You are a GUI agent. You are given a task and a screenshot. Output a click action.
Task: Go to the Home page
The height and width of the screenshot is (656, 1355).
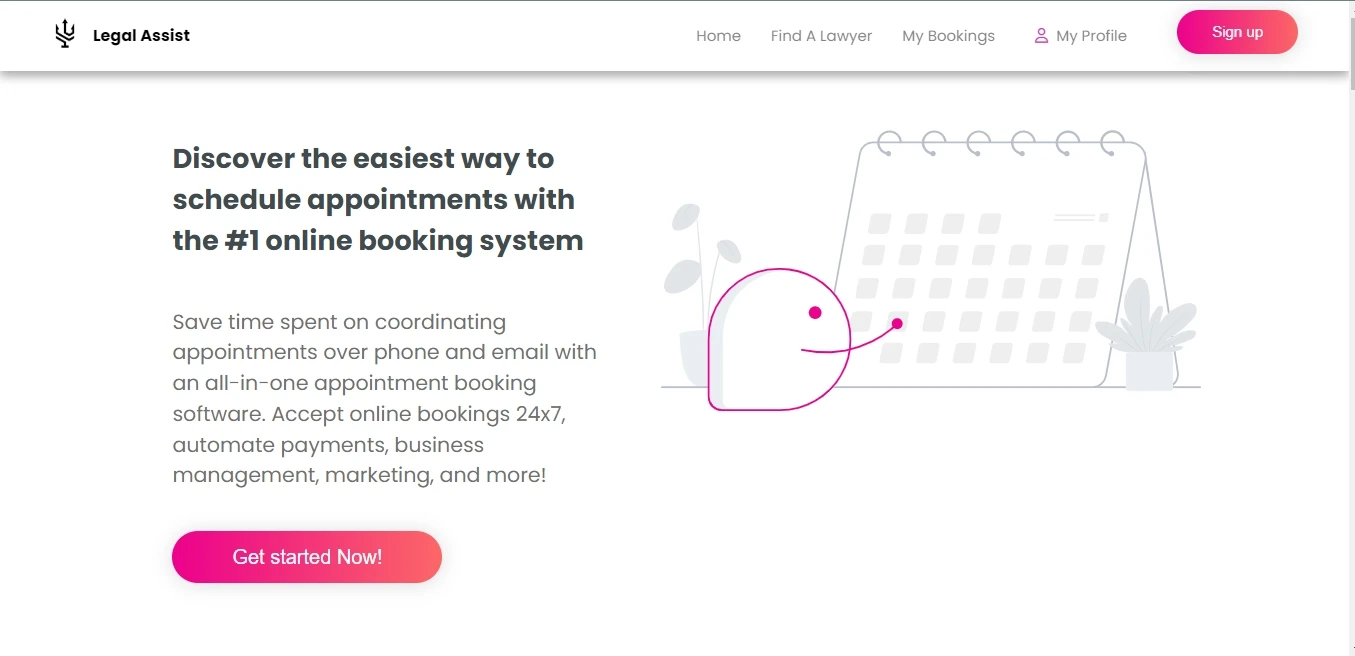point(718,36)
